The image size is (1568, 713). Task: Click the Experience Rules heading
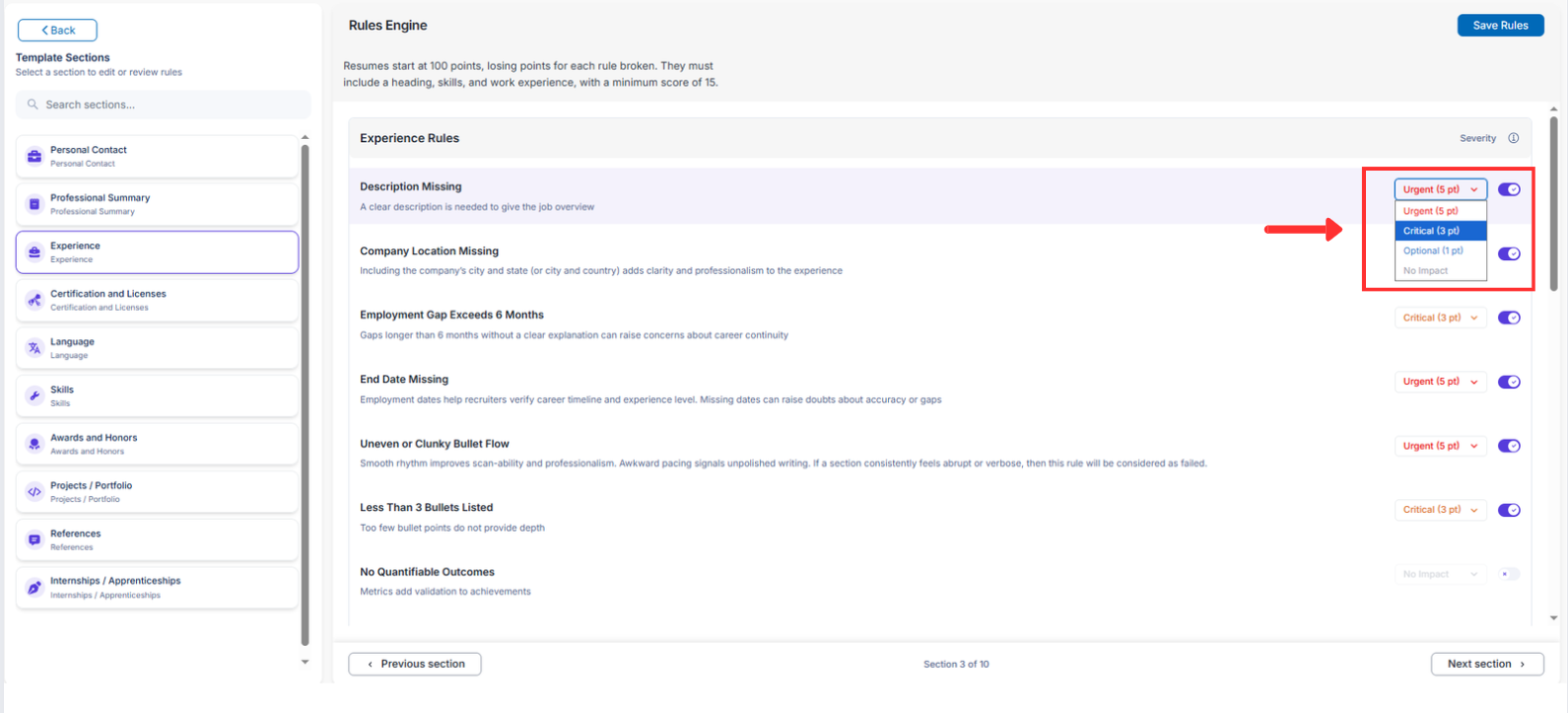pyautogui.click(x=409, y=138)
